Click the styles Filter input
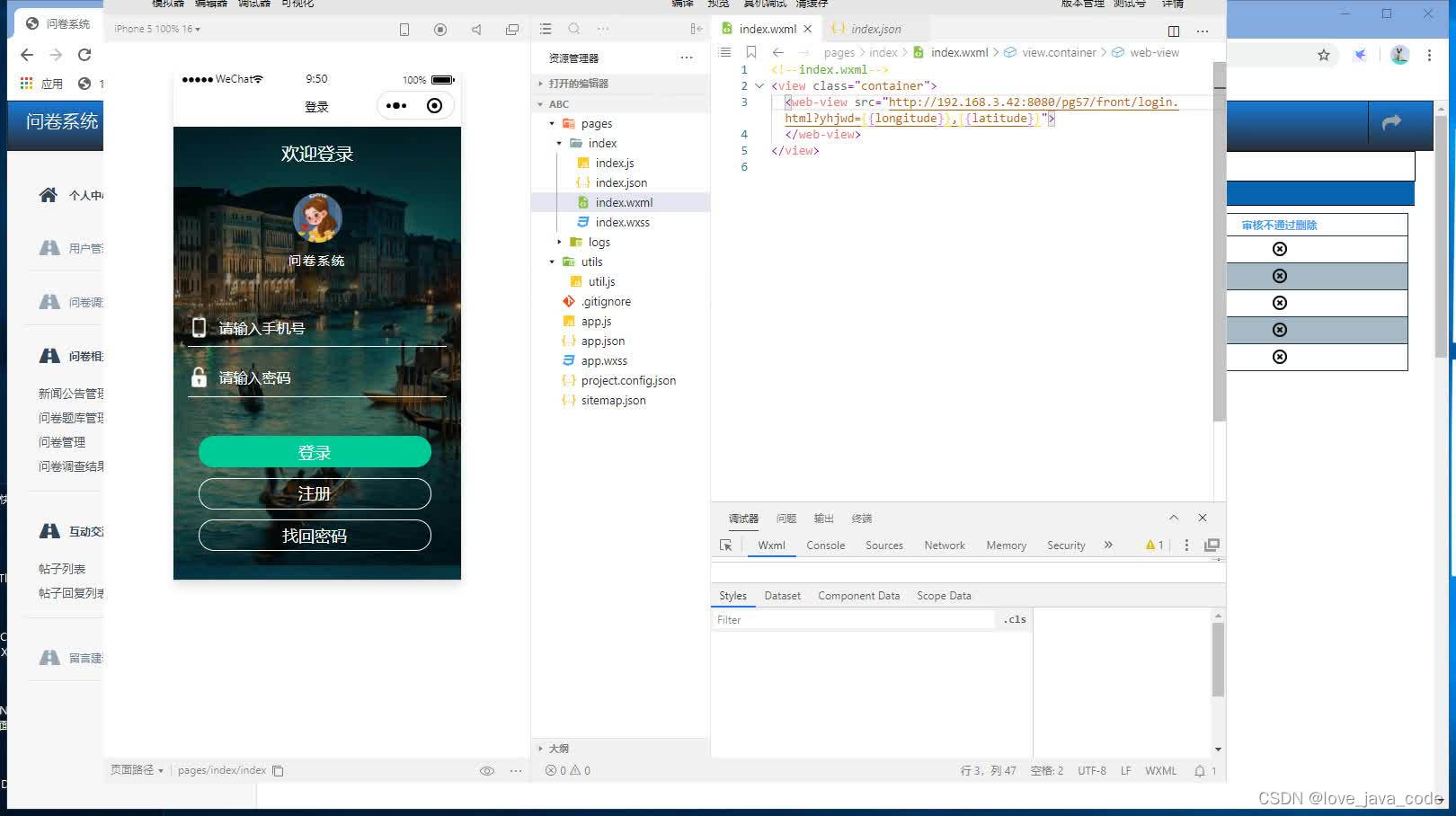 (x=854, y=620)
